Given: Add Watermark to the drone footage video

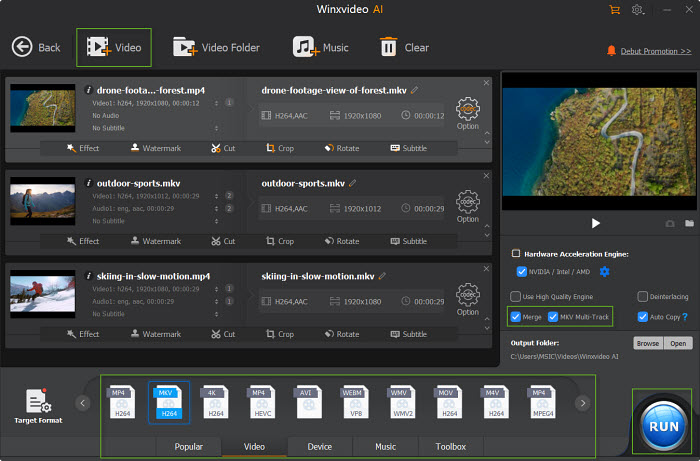Looking at the screenshot, I should (156, 148).
